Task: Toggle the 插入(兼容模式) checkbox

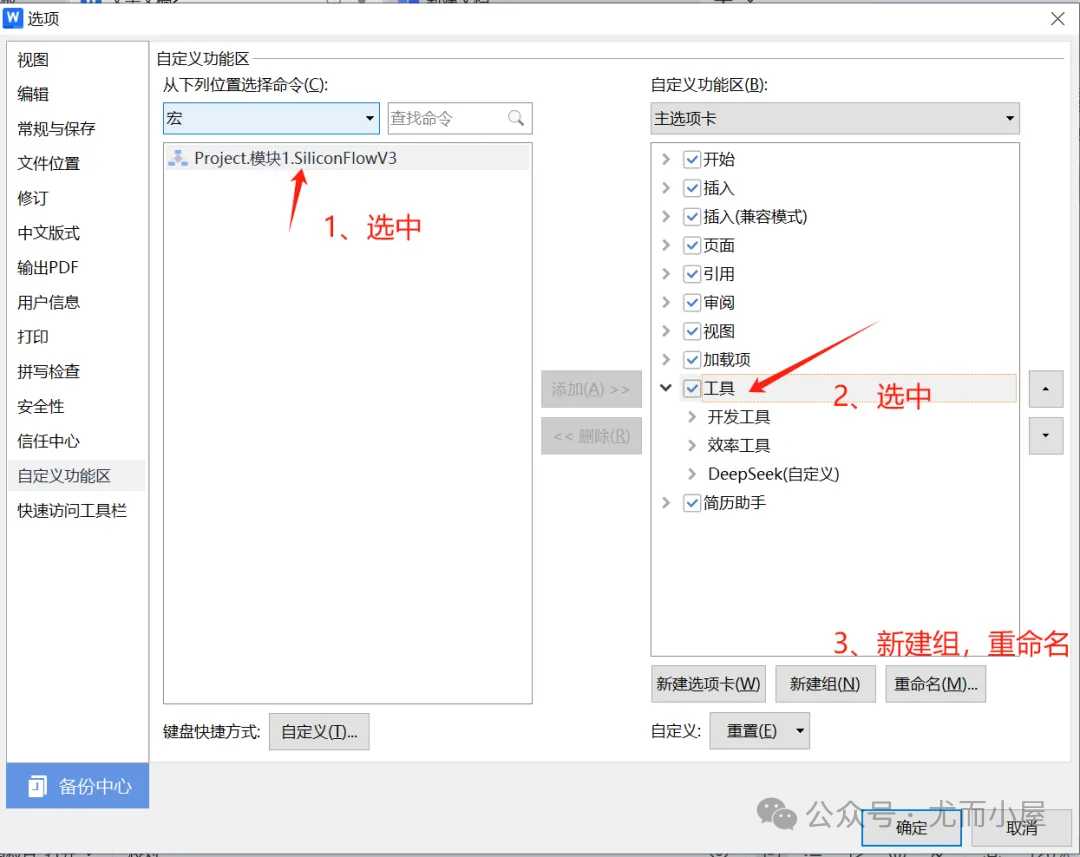Action: tap(692, 217)
